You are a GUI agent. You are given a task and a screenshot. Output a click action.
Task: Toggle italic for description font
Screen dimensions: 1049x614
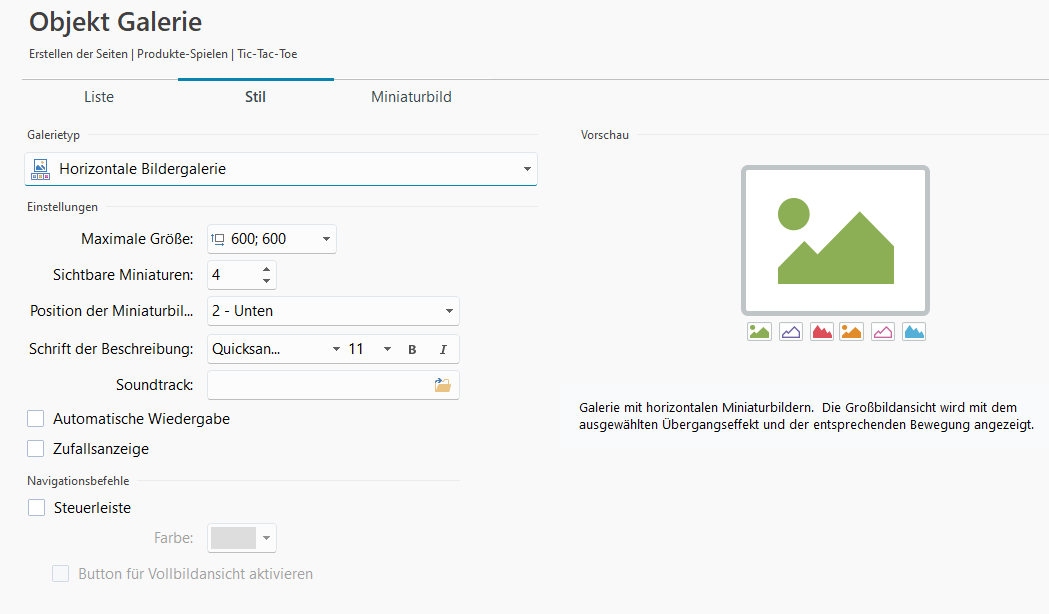click(443, 350)
